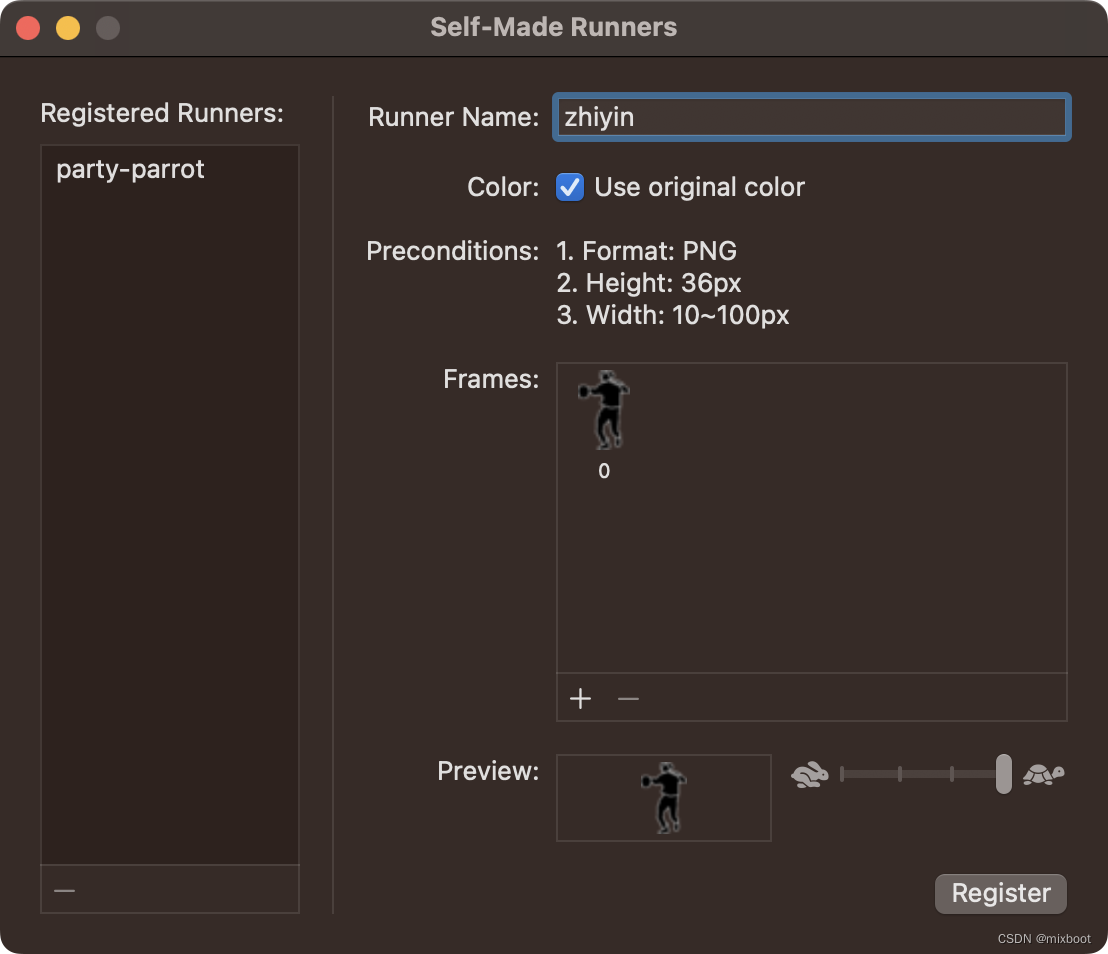Click empty area in Registered Runners list
1108x954 pixels.
pos(170,523)
